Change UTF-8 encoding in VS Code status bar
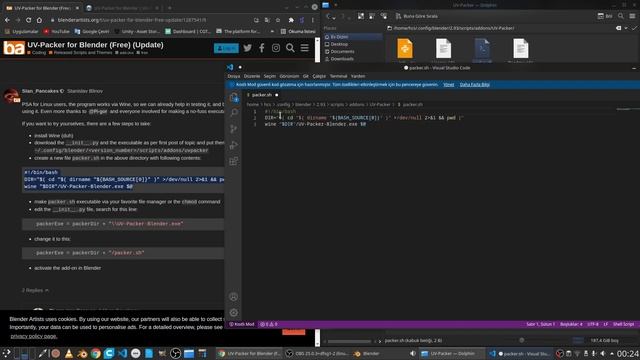 point(593,324)
